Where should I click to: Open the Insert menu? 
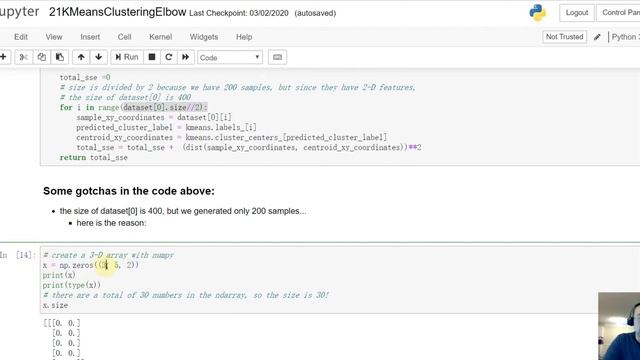pos(90,37)
